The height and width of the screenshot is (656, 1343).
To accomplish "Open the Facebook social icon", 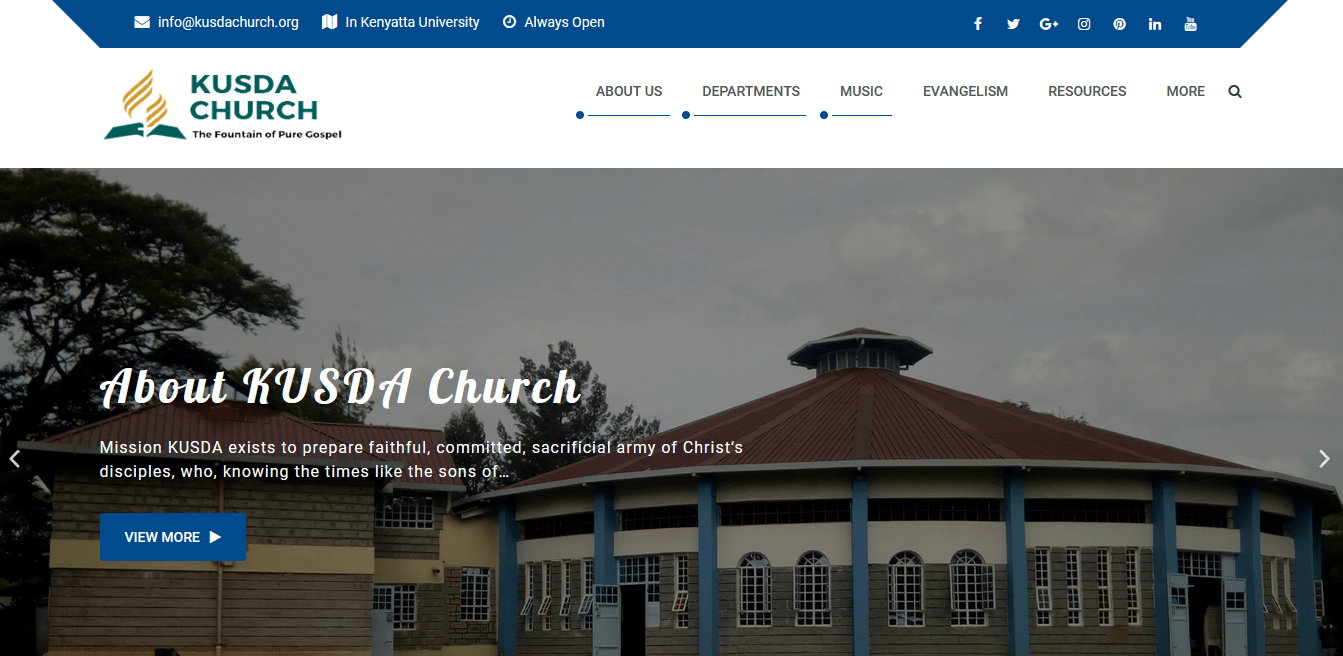I will (978, 24).
